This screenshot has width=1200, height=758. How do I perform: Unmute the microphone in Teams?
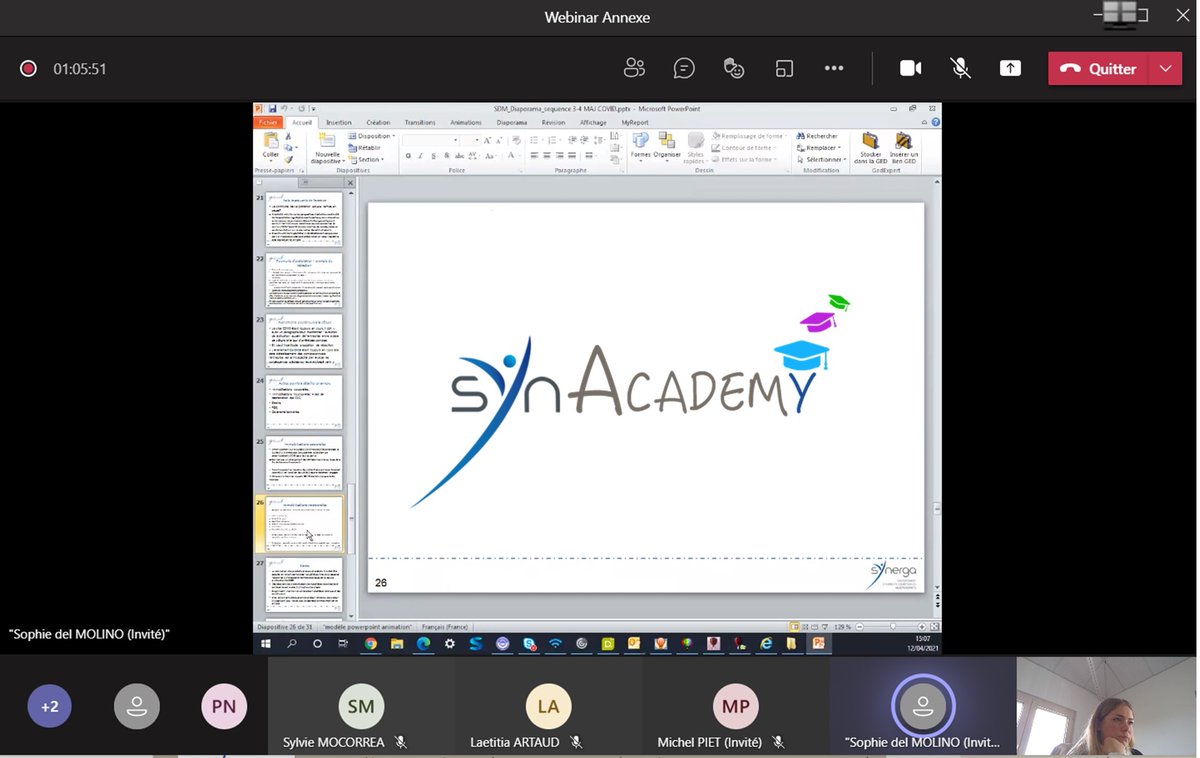(960, 68)
